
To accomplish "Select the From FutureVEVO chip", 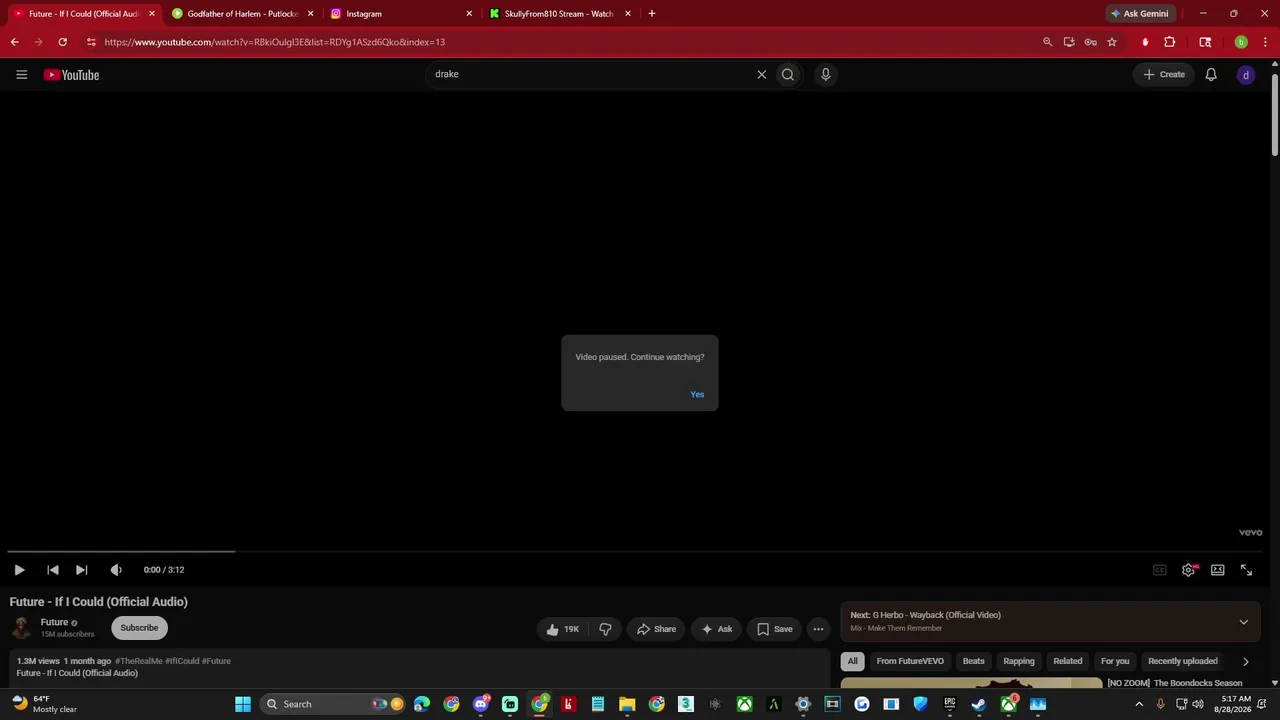I will point(910,661).
